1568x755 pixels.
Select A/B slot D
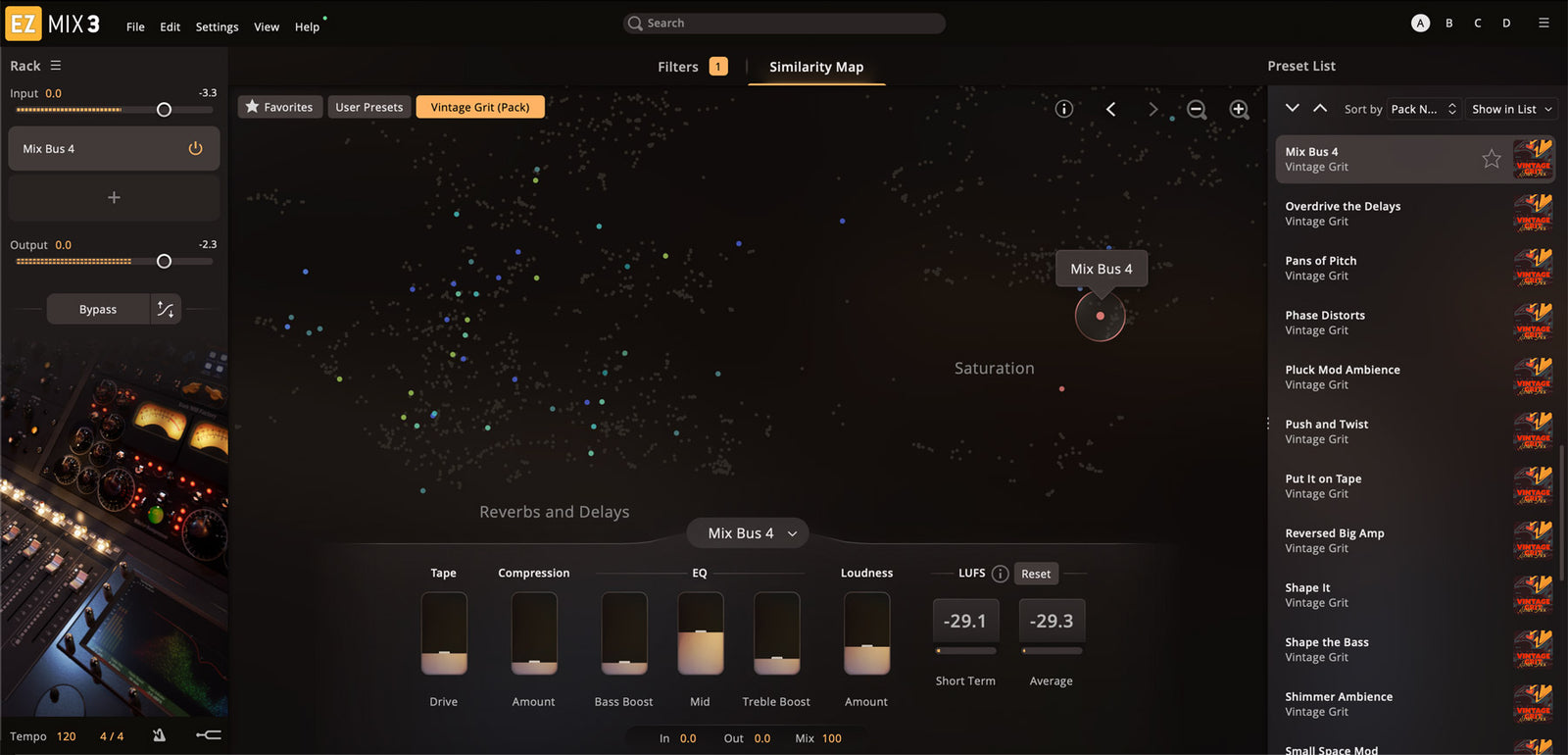pyautogui.click(x=1506, y=23)
